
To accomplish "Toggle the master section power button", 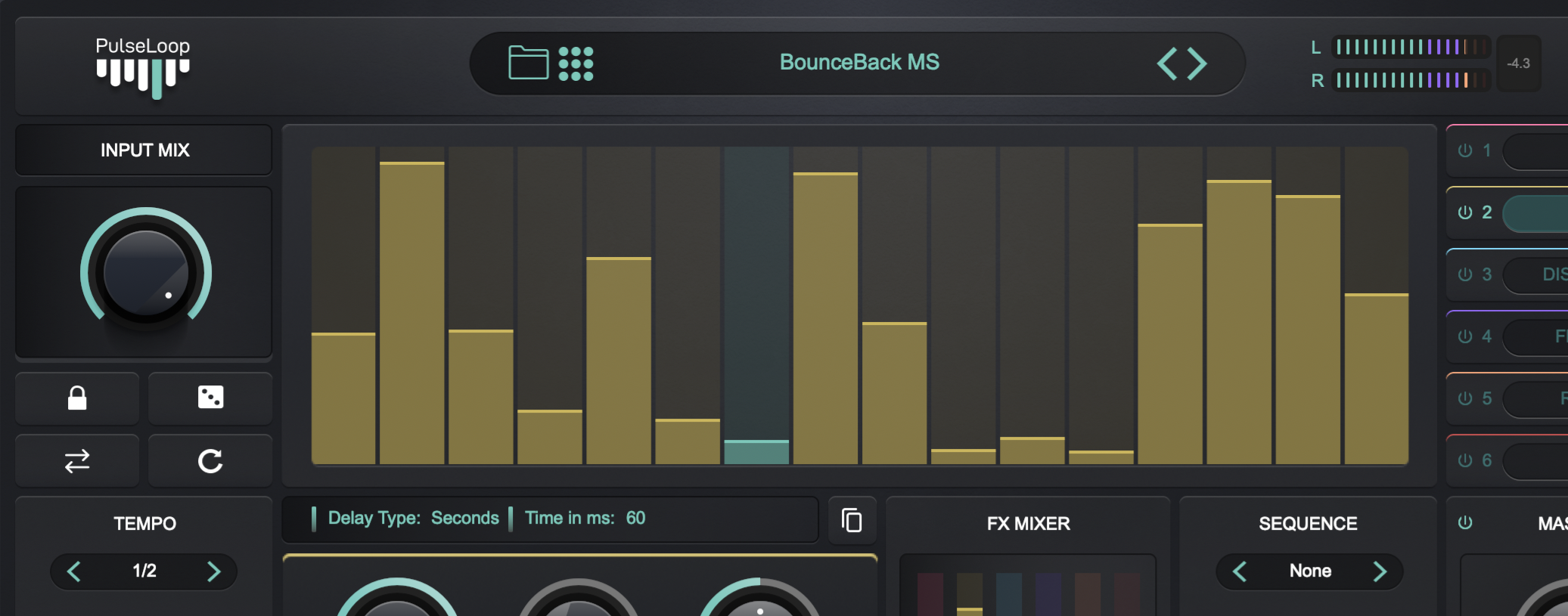I will click(1465, 523).
